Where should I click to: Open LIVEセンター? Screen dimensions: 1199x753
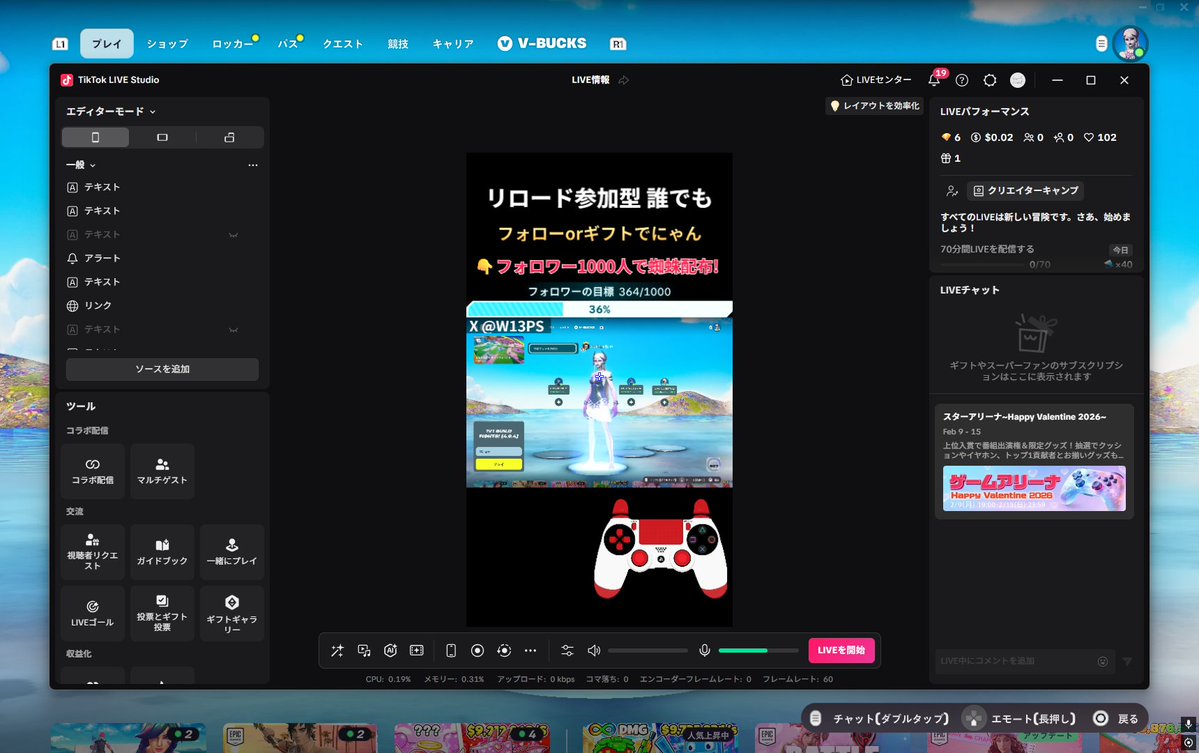(x=876, y=80)
